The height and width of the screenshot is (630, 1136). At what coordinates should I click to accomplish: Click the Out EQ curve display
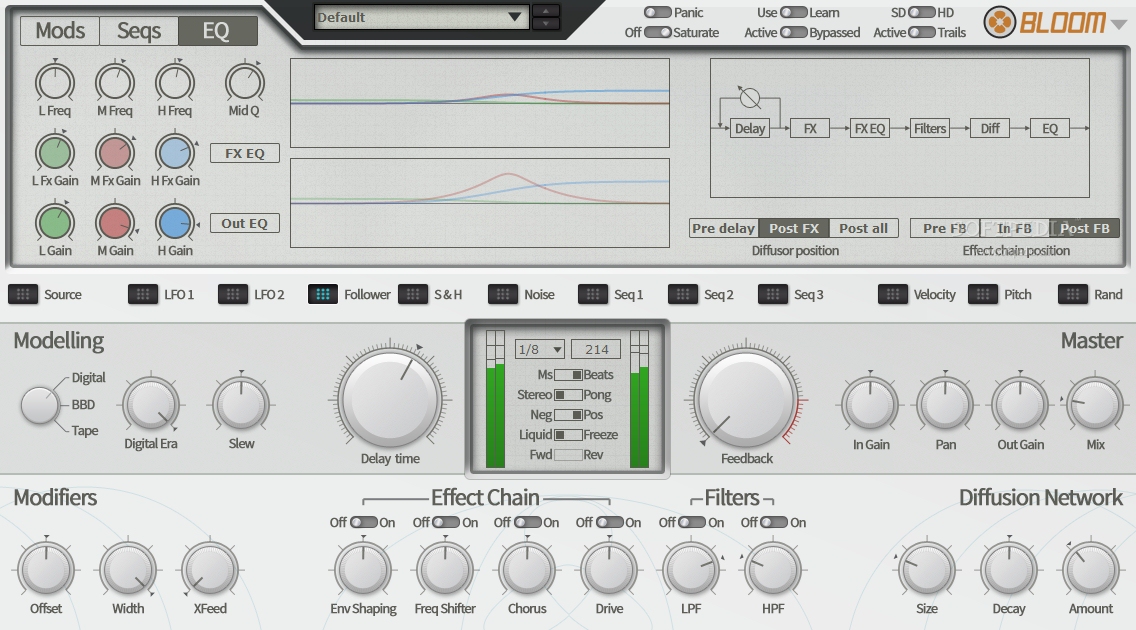click(480, 203)
